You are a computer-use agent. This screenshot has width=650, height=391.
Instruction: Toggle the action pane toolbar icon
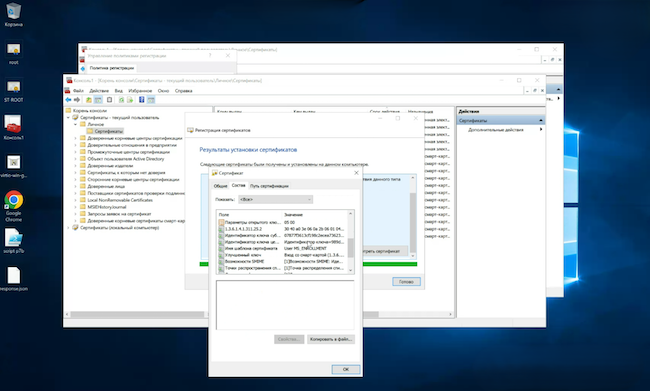pos(151,100)
